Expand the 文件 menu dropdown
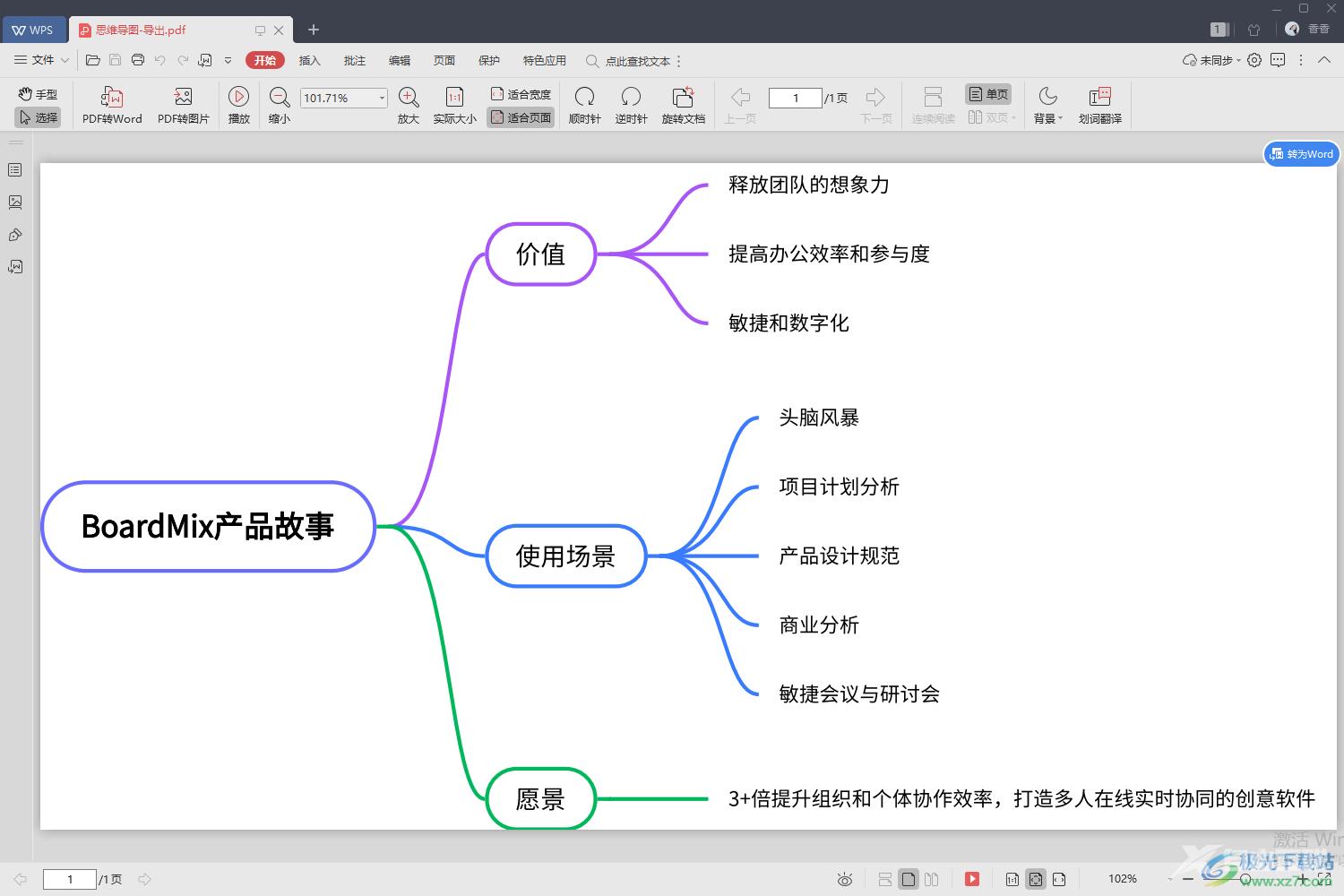 tap(42, 60)
